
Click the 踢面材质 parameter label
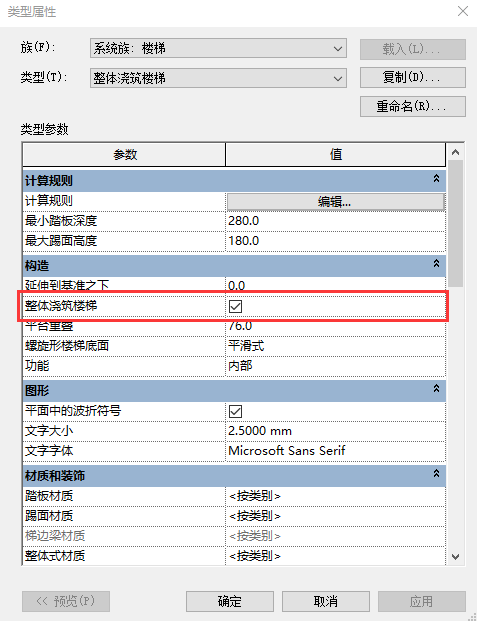49,516
